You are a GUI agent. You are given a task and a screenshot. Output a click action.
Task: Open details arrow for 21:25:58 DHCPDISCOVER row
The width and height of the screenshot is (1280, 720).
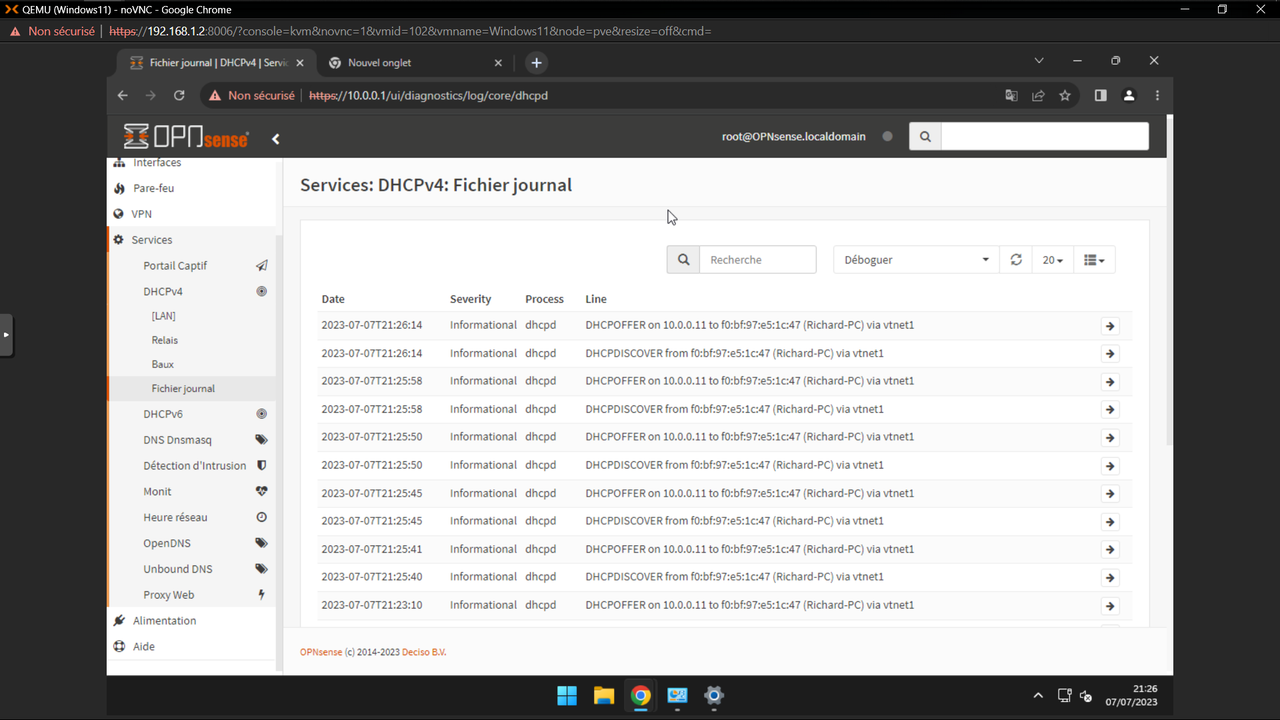[x=1110, y=410]
